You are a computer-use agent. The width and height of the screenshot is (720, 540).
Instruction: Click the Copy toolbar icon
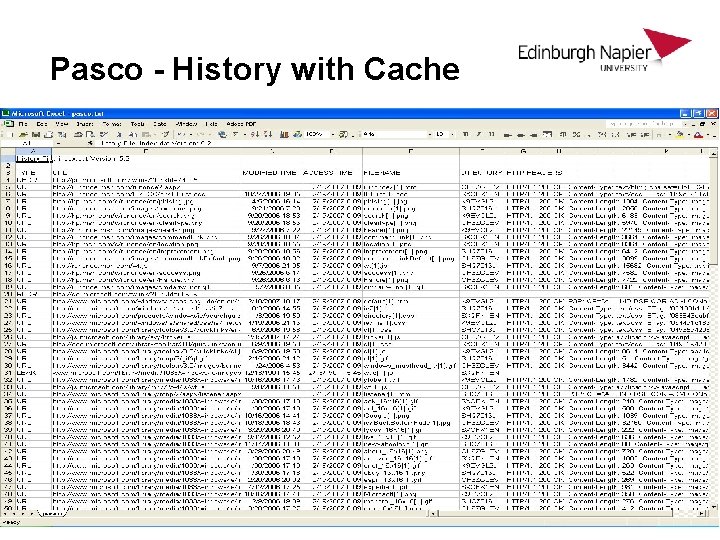(x=133, y=135)
